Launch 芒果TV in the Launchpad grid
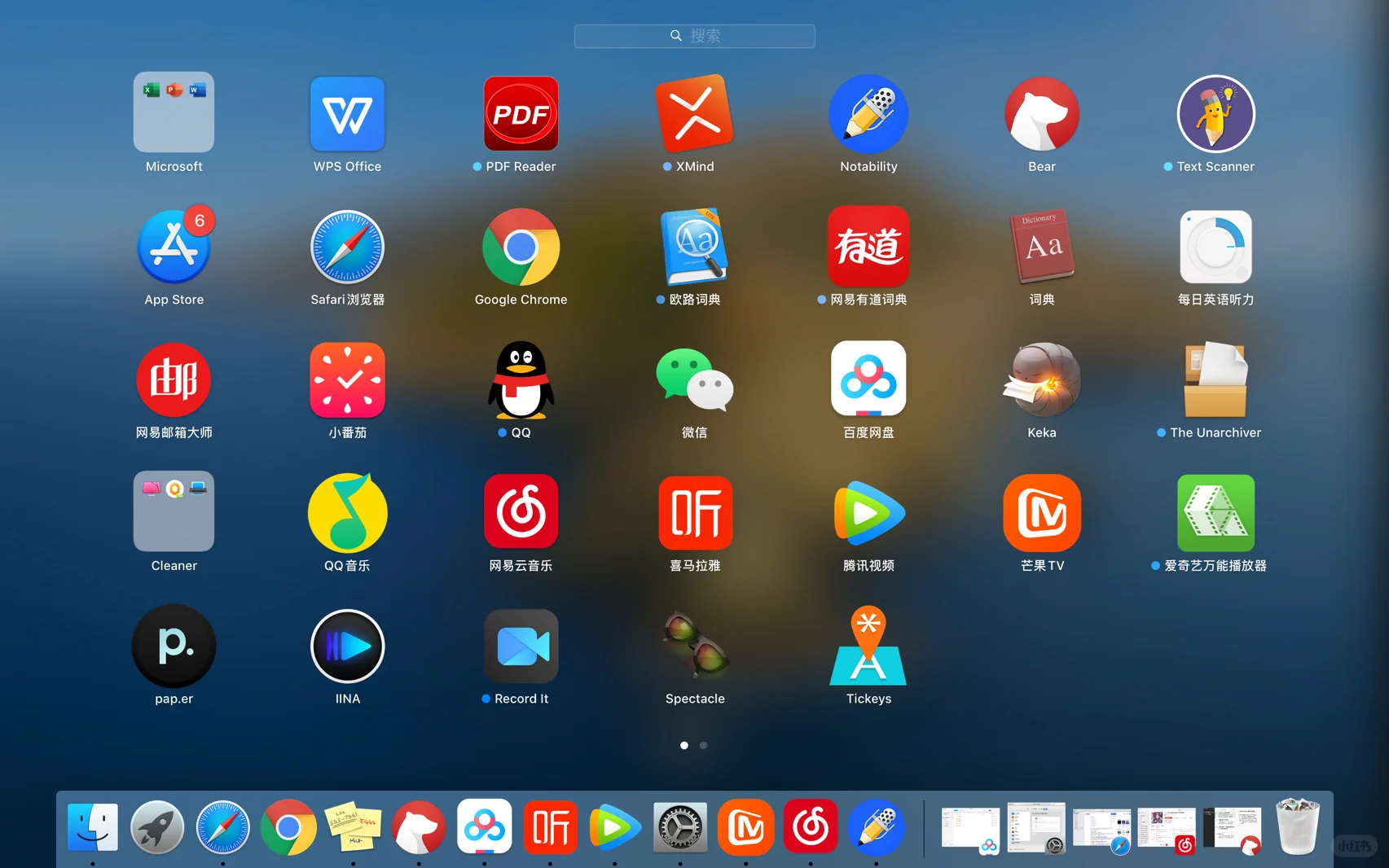Screen dimensions: 1389x868 click(1042, 512)
